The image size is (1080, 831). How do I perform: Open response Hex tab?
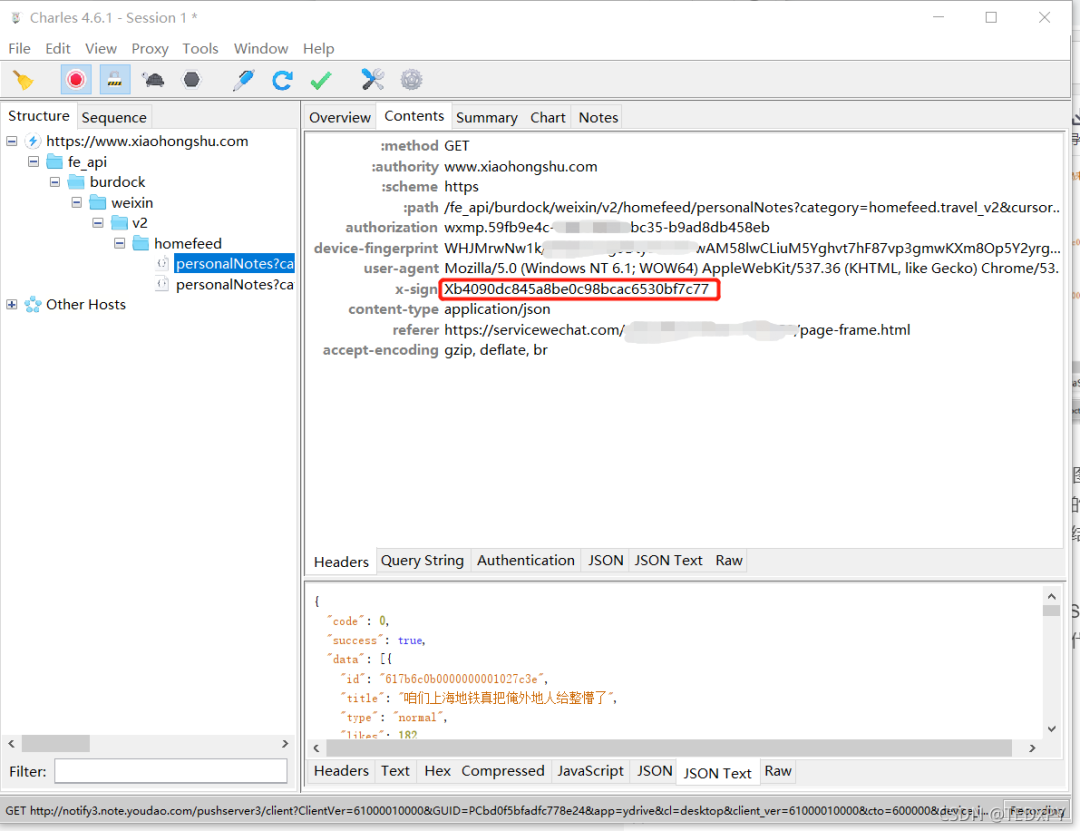[x=437, y=770]
